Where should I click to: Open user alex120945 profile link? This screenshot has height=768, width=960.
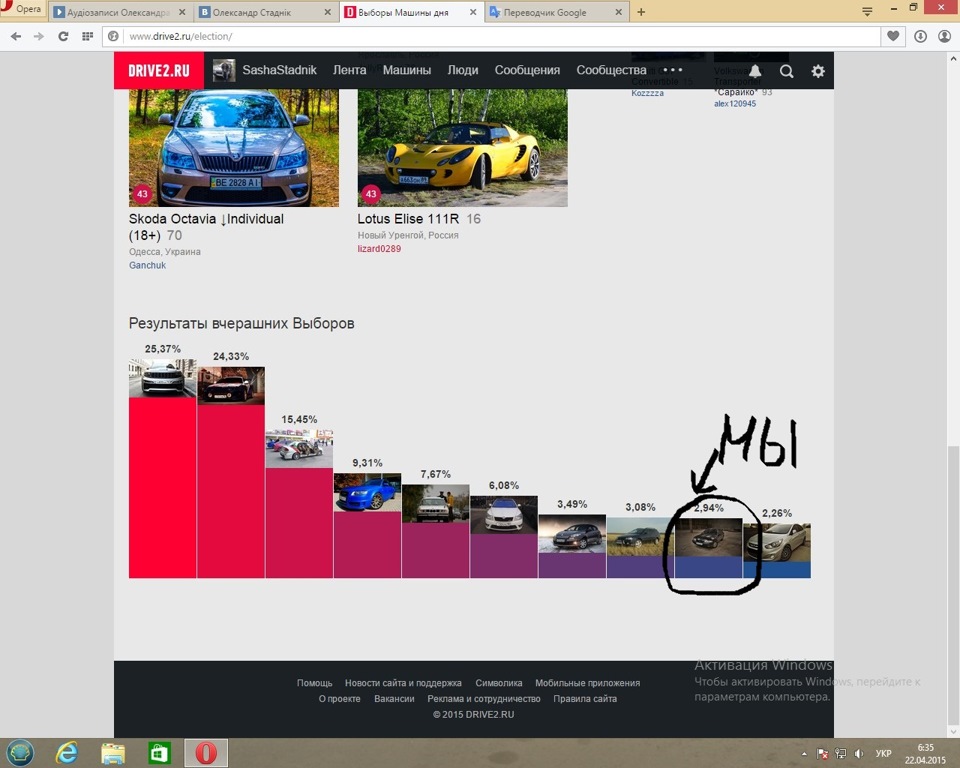735,104
